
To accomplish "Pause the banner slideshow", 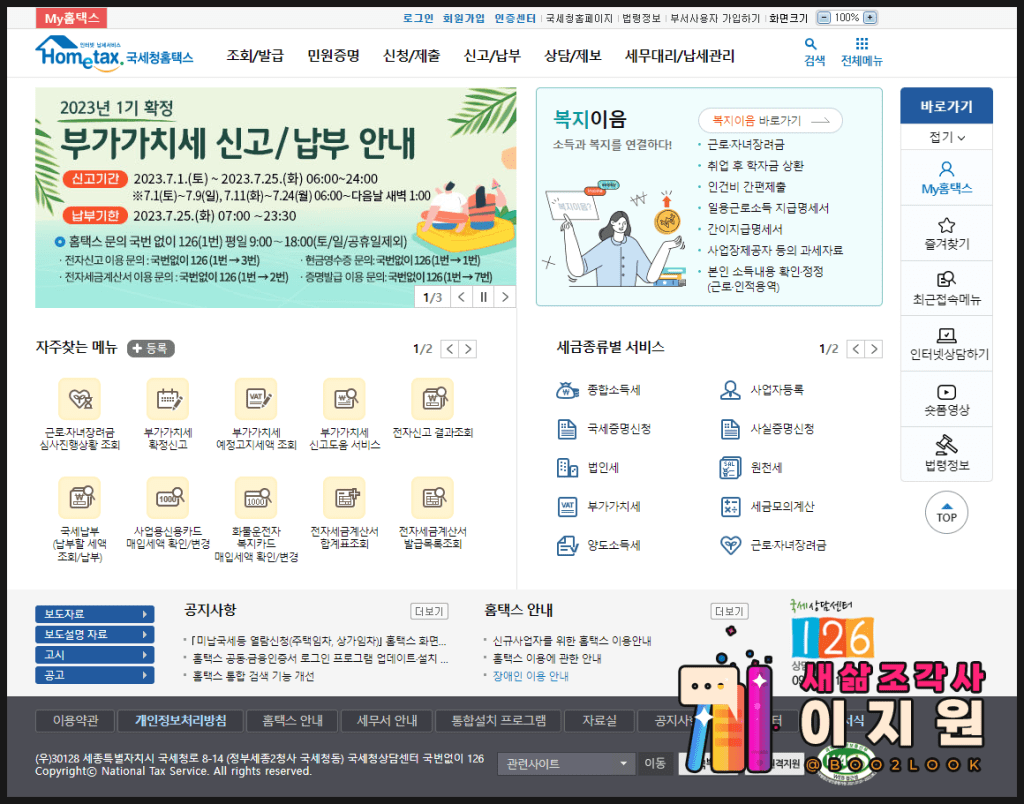I will click(x=483, y=297).
